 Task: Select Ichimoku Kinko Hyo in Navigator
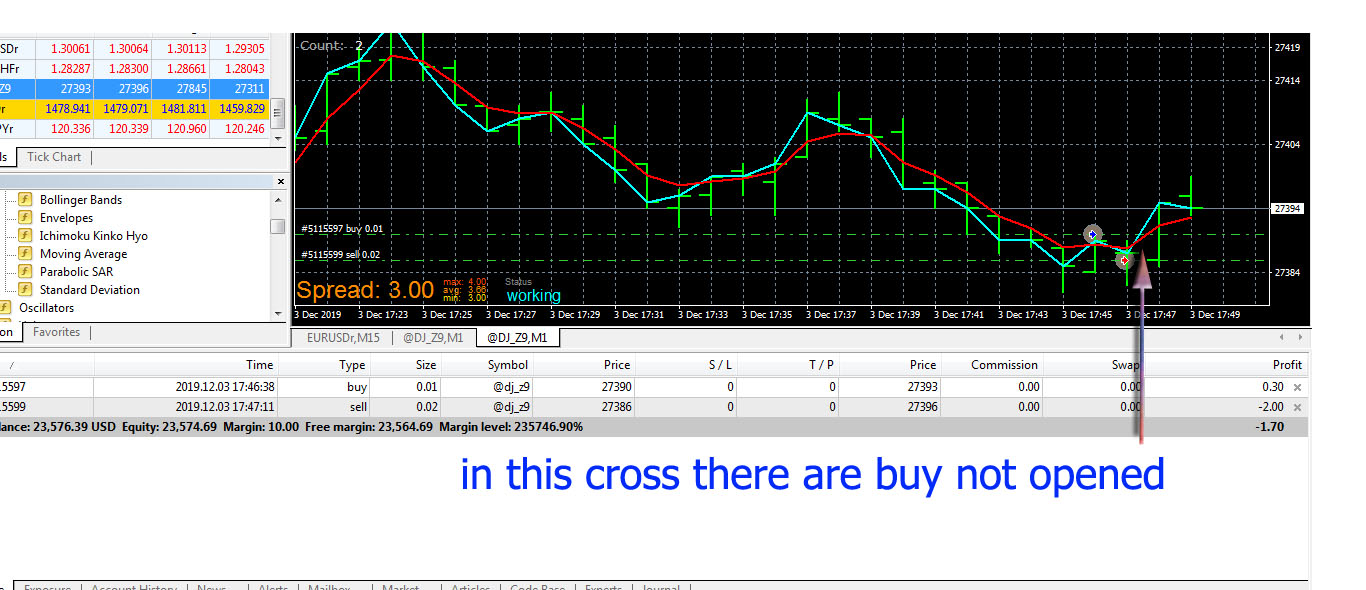93,236
